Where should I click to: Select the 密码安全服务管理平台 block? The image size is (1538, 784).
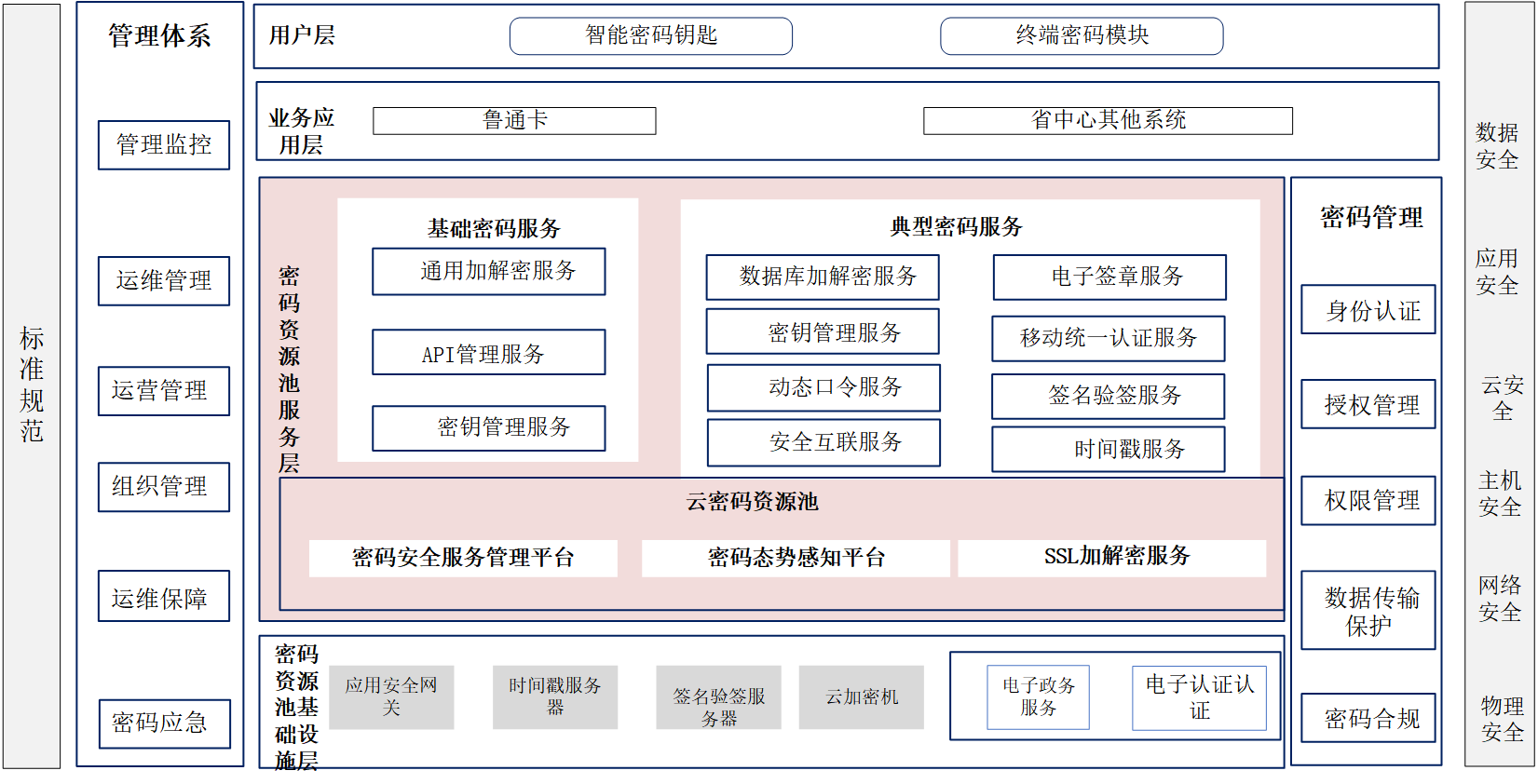click(x=463, y=559)
